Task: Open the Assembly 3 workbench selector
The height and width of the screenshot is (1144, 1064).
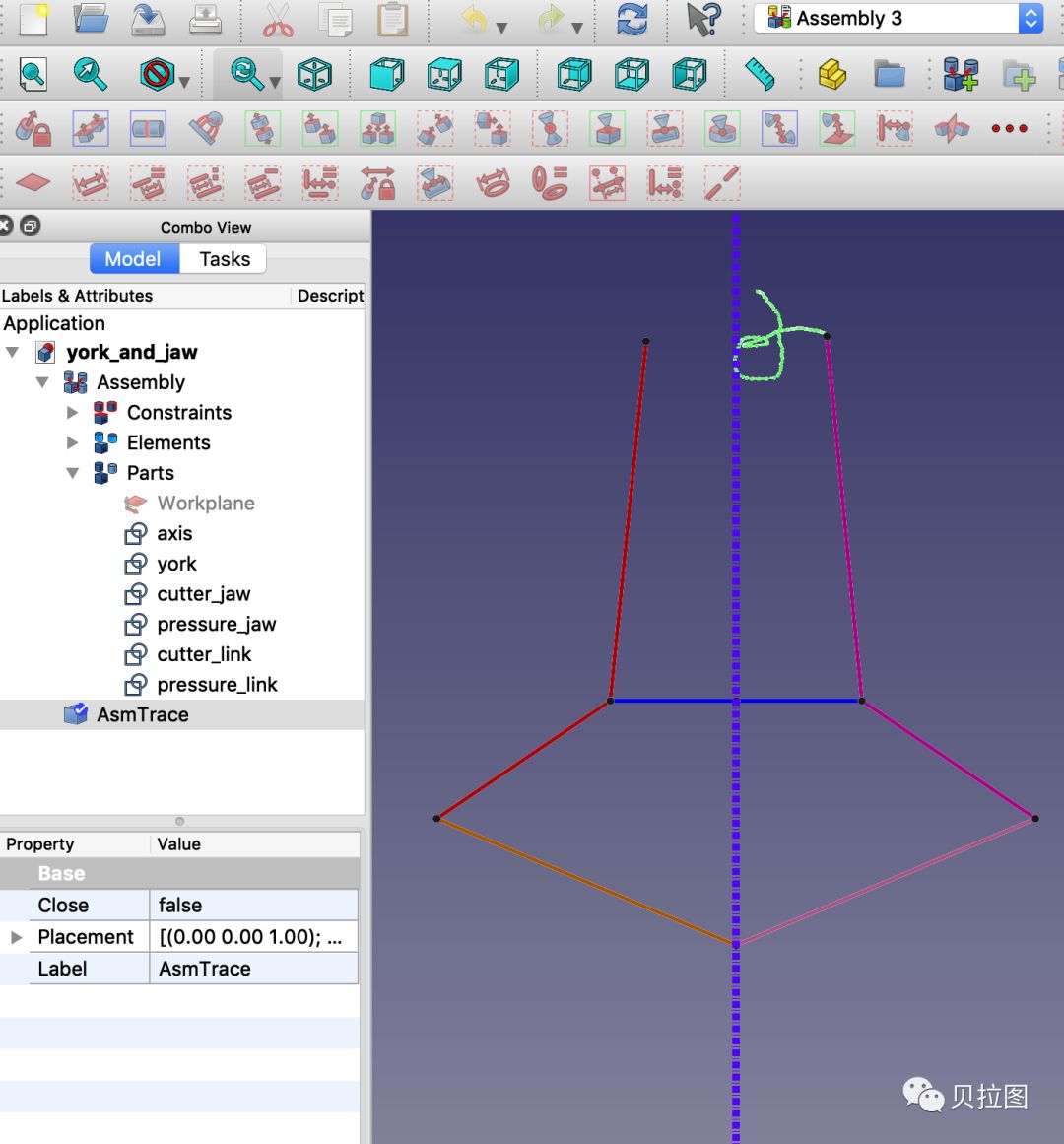Action: pos(898,19)
